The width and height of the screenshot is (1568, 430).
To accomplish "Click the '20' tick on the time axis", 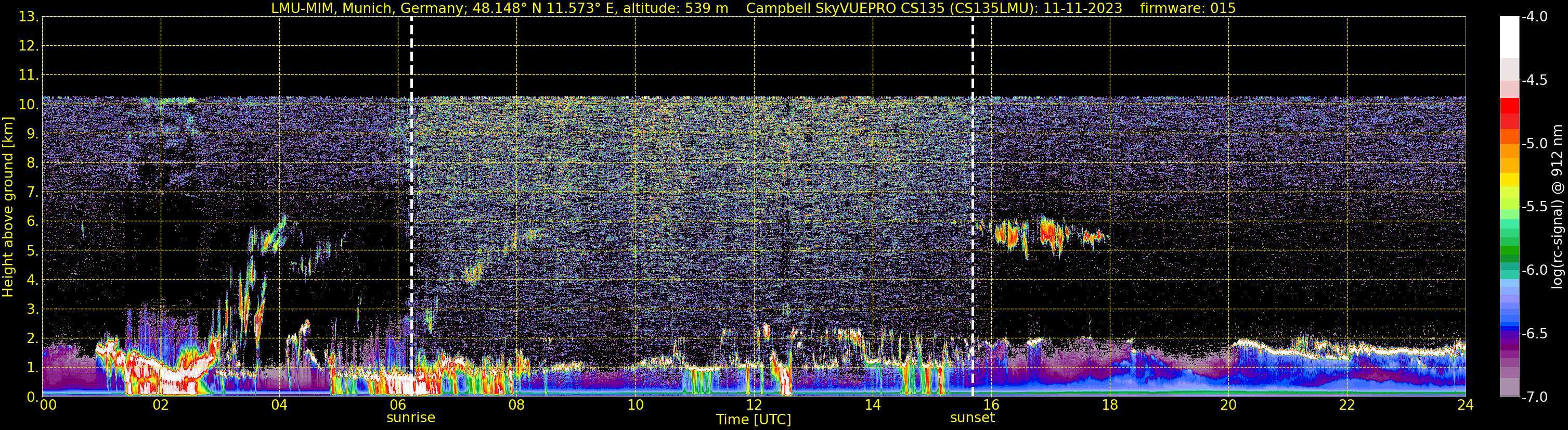I will 1228,405.
